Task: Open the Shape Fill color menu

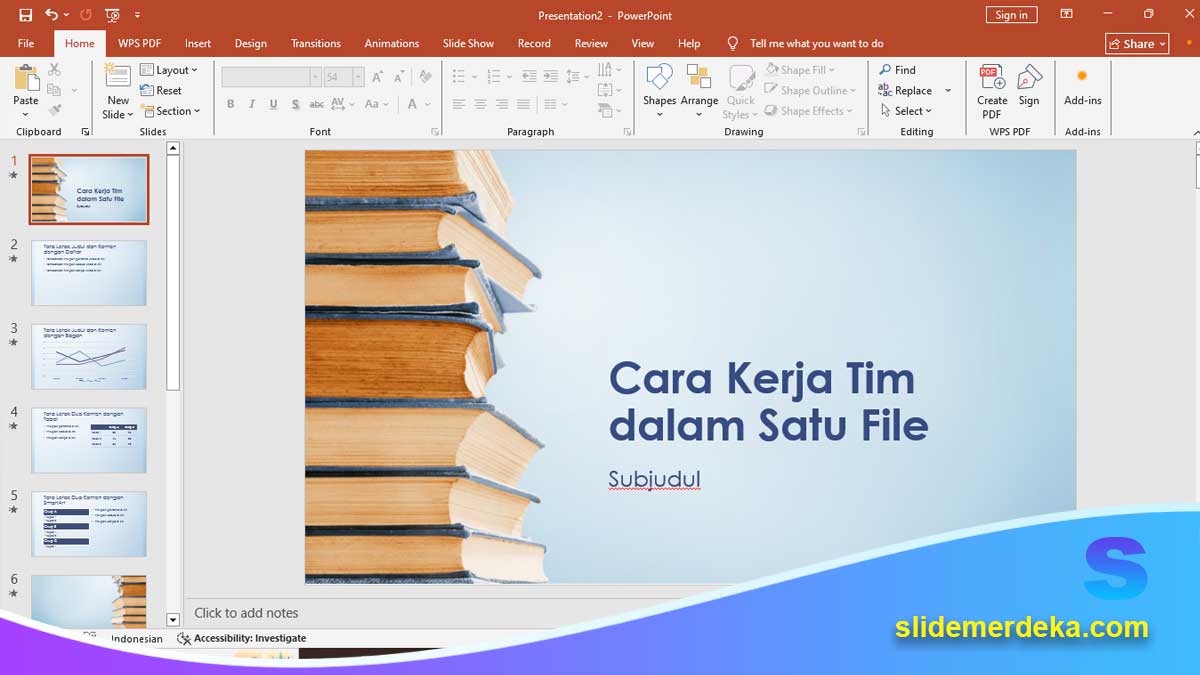Action: (x=800, y=70)
